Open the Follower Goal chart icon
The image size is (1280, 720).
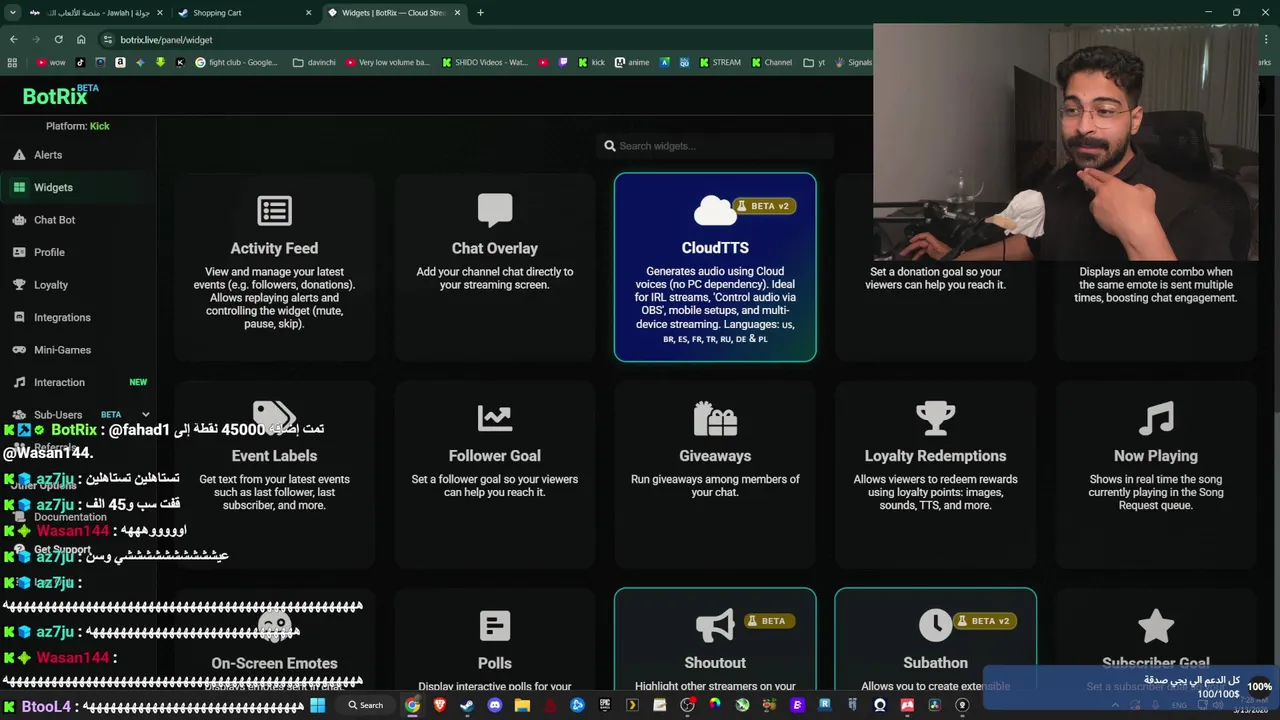[495, 418]
